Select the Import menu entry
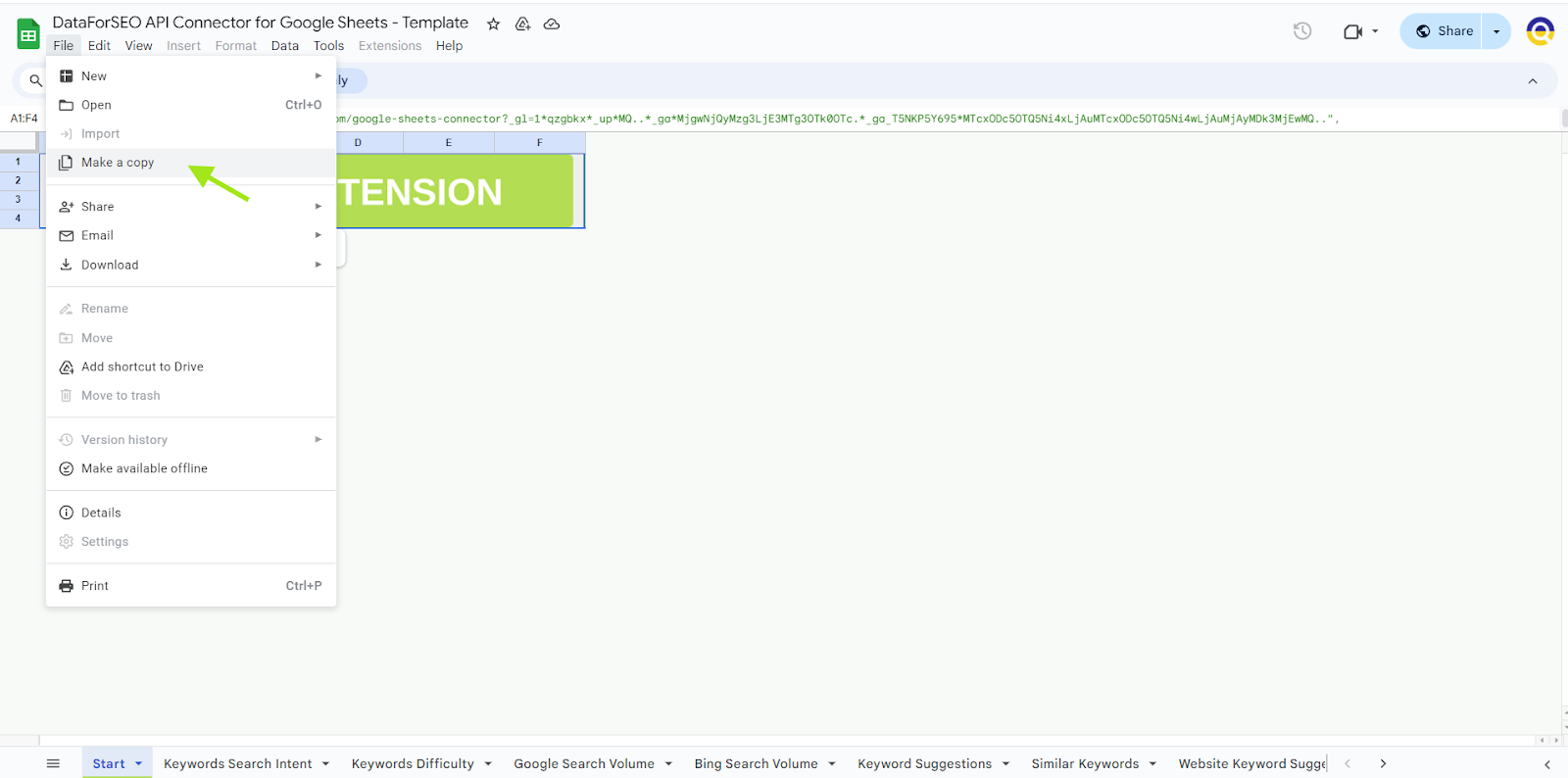 click(191, 133)
